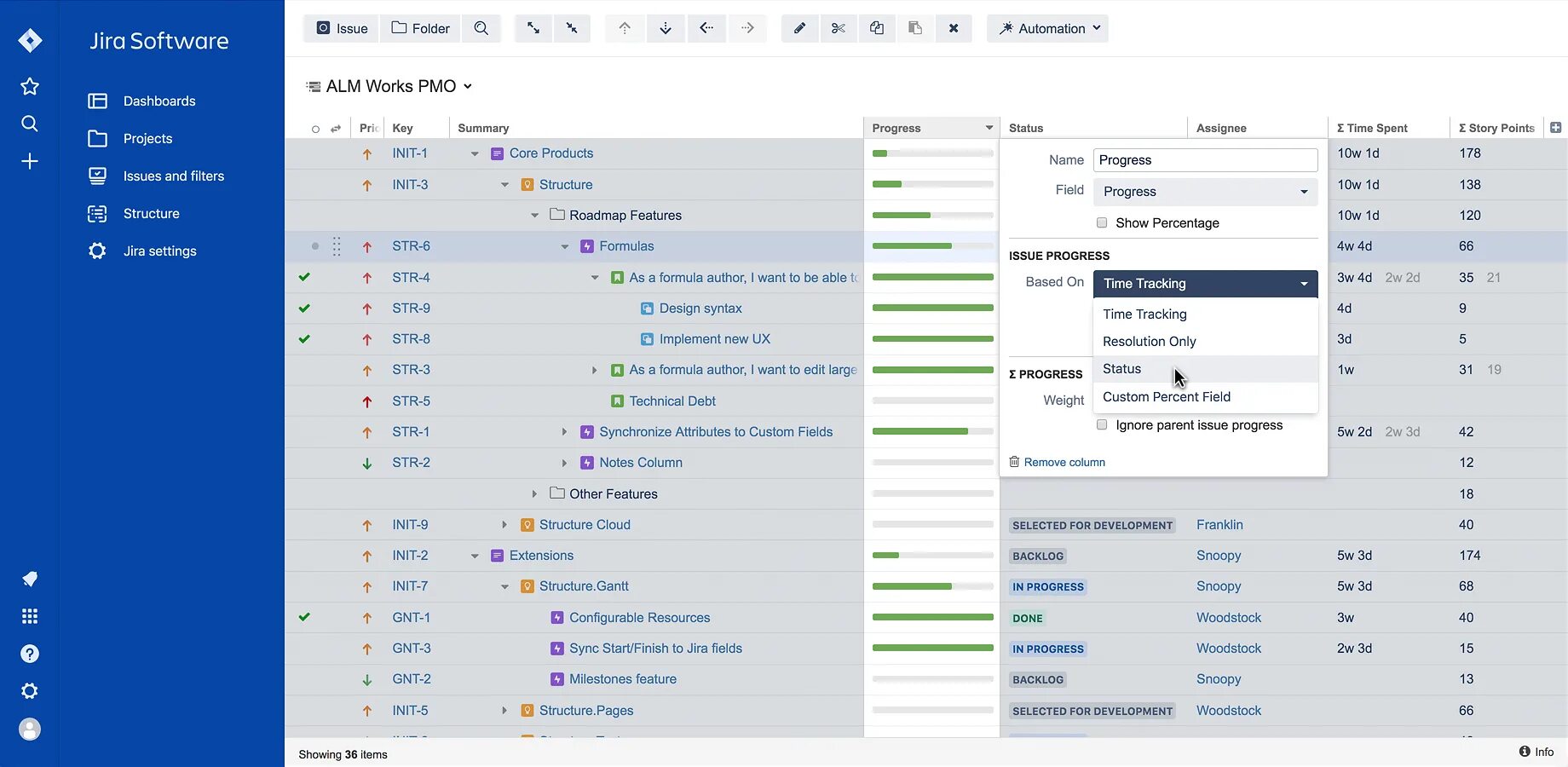Expand the Synchronize Attributes row
This screenshot has height=767, width=1568.
pyautogui.click(x=564, y=432)
